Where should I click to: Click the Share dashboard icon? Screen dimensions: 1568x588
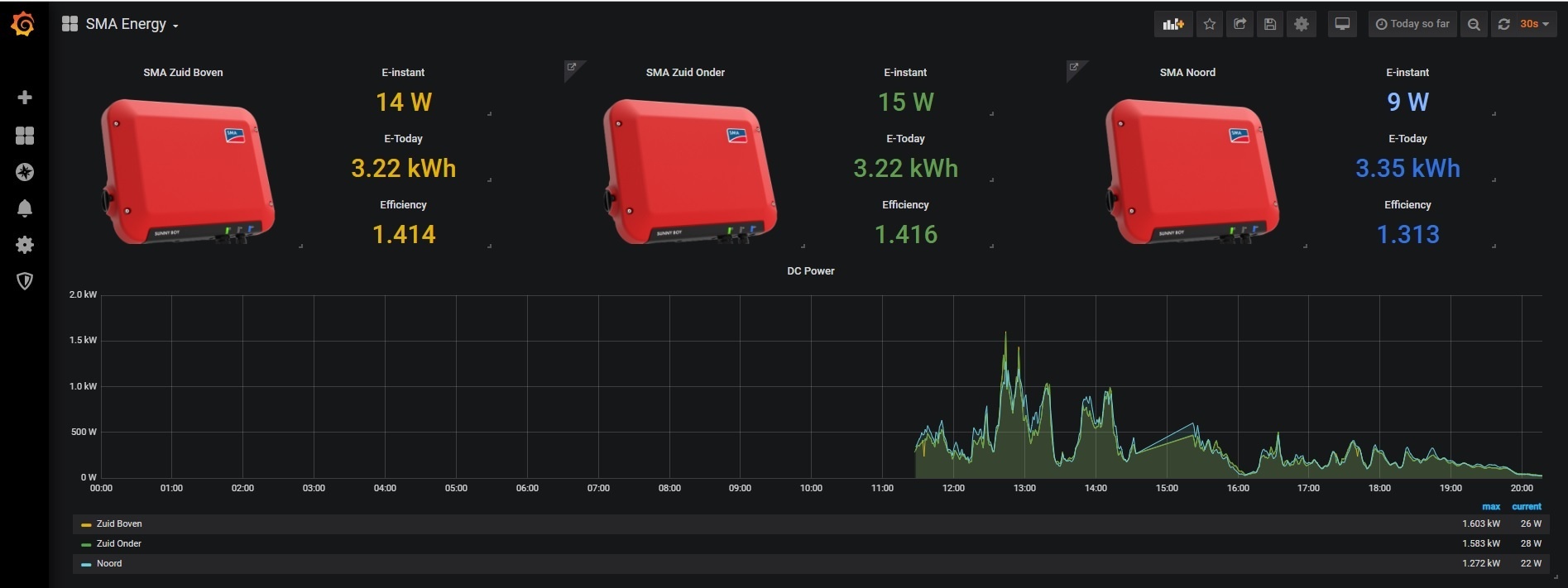point(1240,24)
